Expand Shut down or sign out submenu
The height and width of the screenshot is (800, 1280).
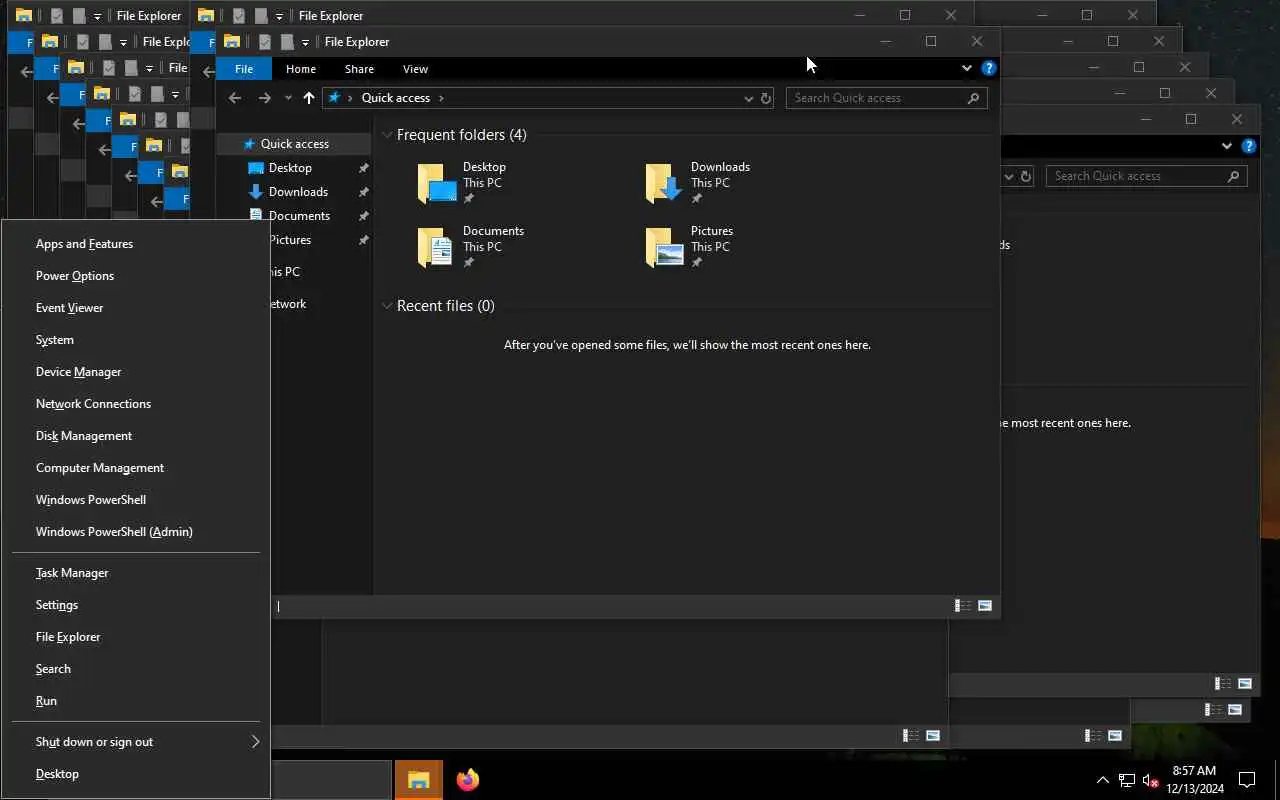tap(136, 742)
